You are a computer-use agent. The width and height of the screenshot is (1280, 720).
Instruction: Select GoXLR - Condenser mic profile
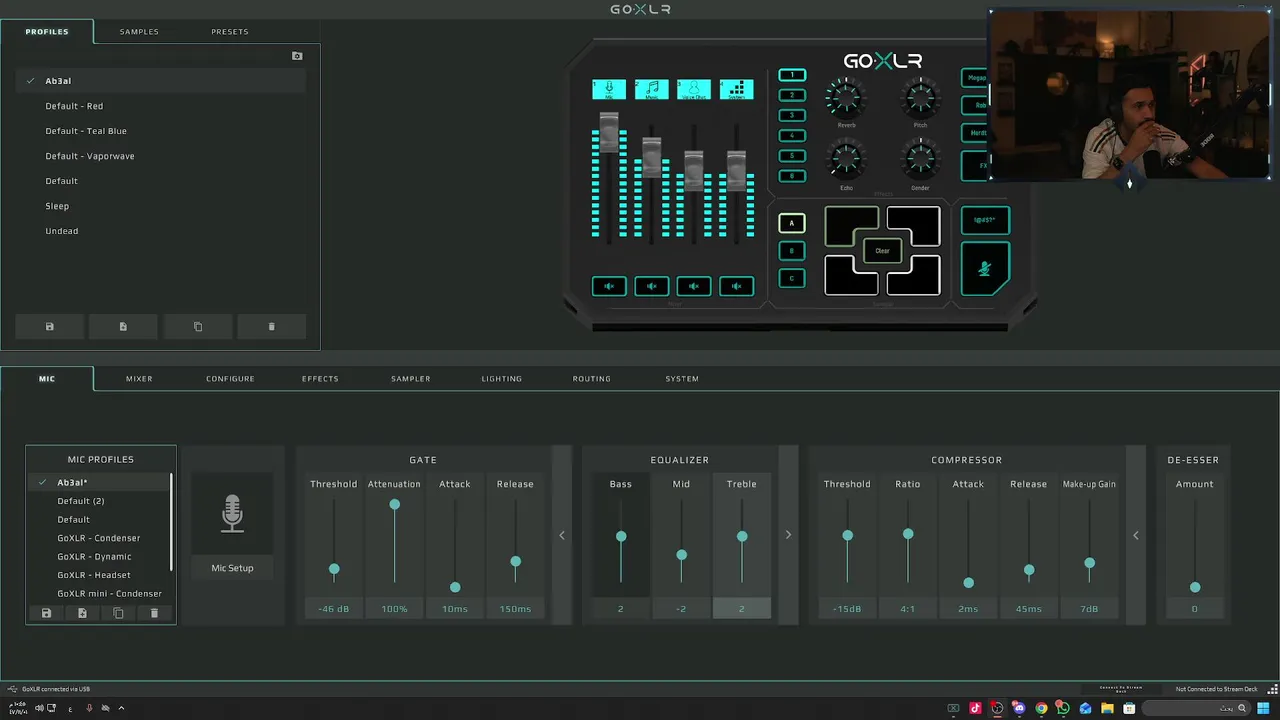pos(99,538)
